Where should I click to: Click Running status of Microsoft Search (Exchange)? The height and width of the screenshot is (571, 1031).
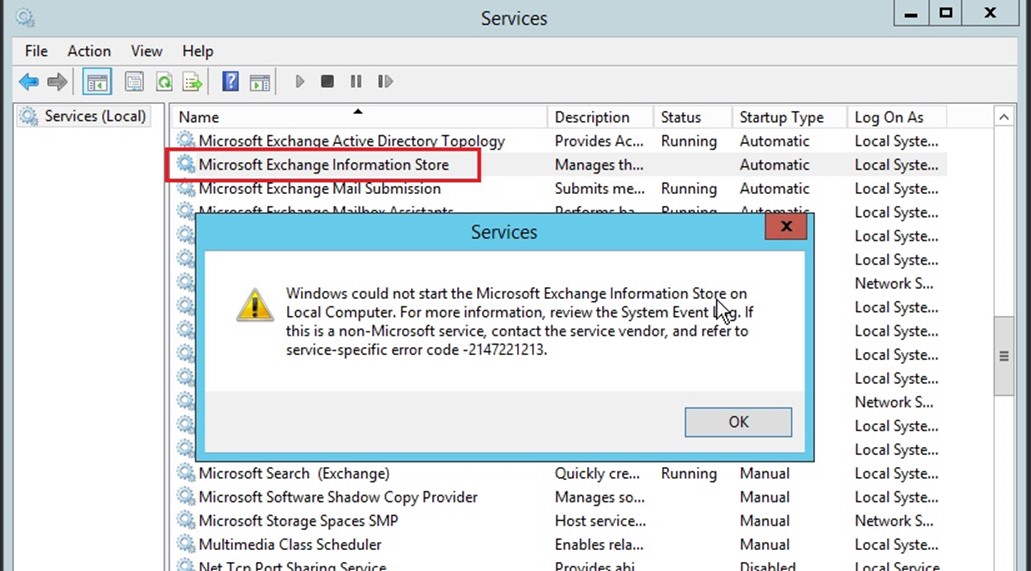coord(688,473)
